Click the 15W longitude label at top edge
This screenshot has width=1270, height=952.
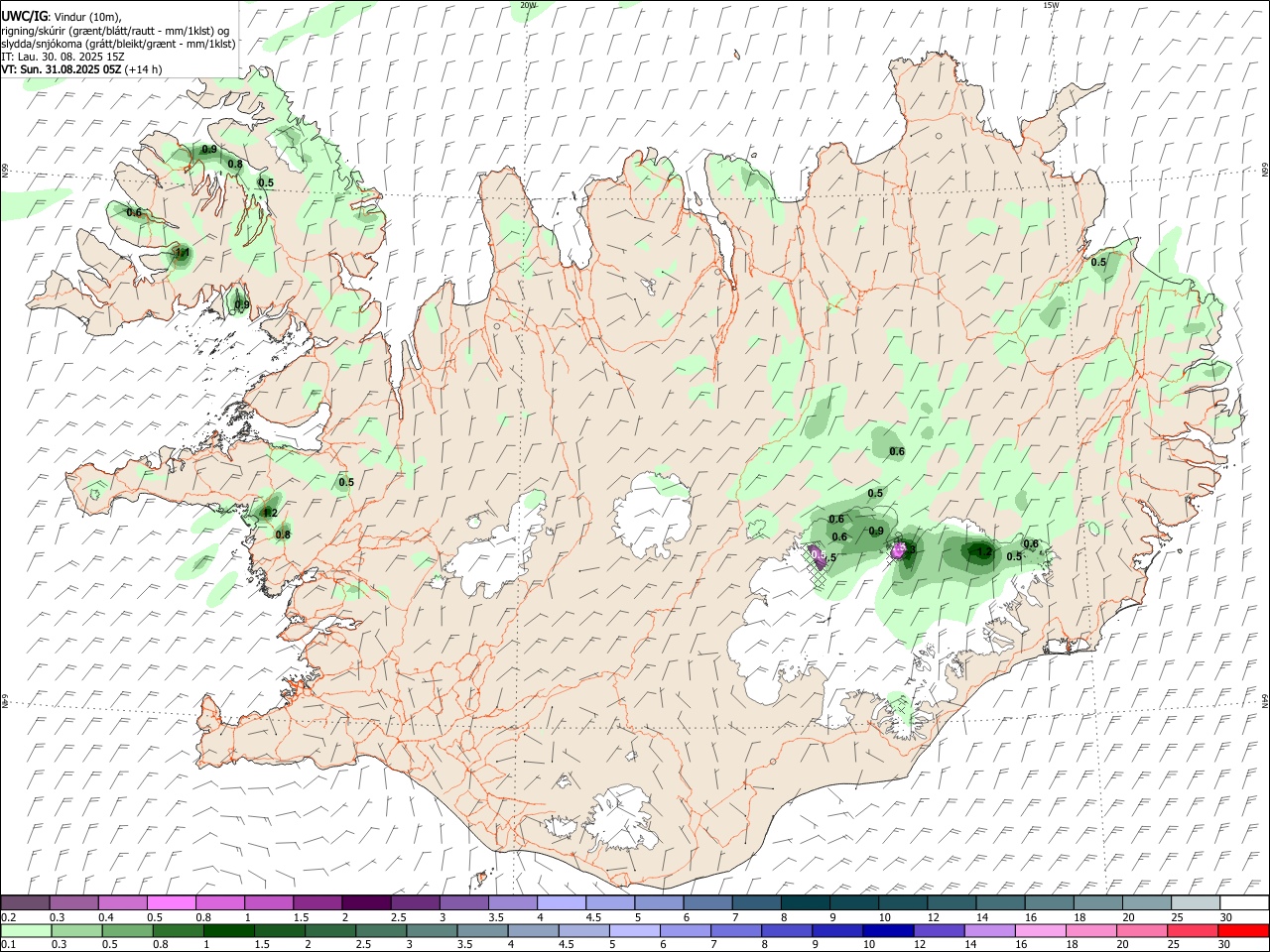click(1051, 5)
